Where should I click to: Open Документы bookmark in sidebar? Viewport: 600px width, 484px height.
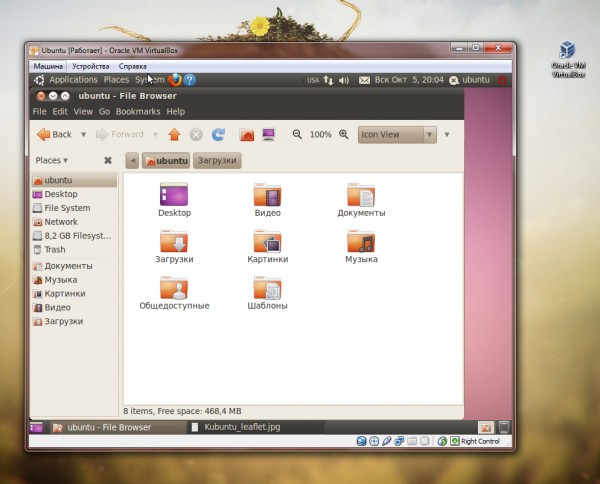[74, 266]
